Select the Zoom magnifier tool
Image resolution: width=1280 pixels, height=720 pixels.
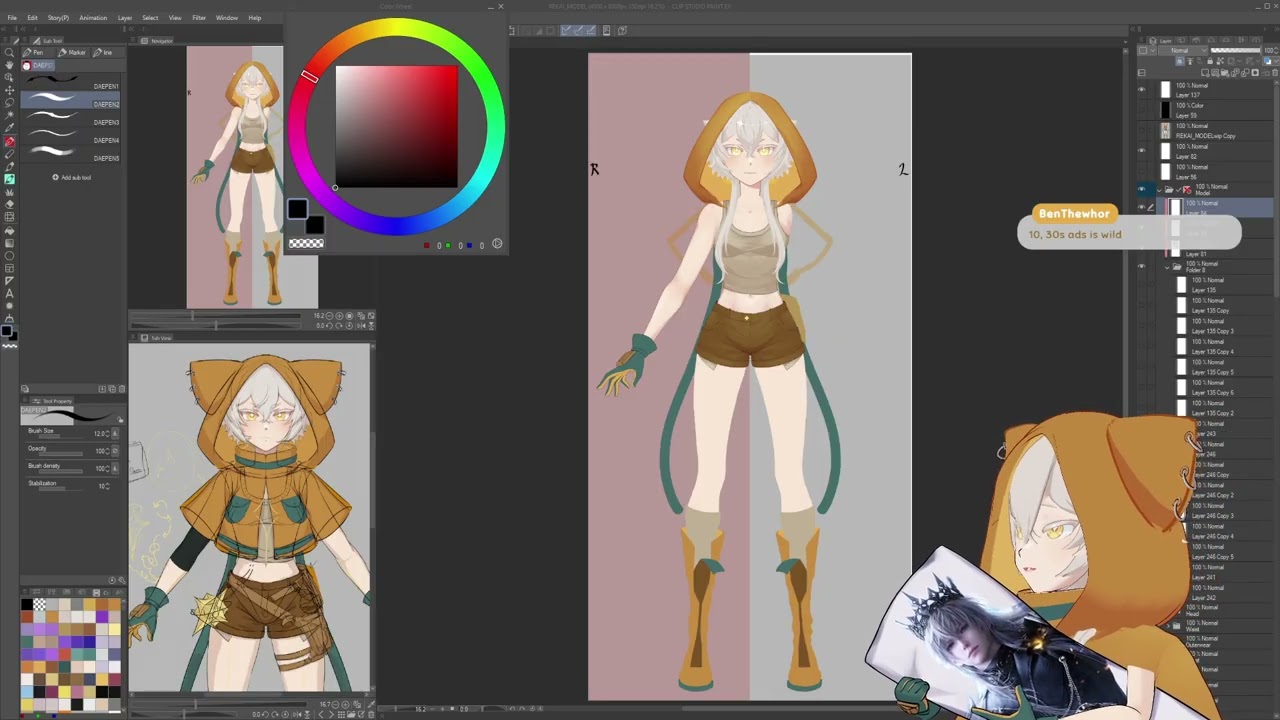[x=9, y=52]
